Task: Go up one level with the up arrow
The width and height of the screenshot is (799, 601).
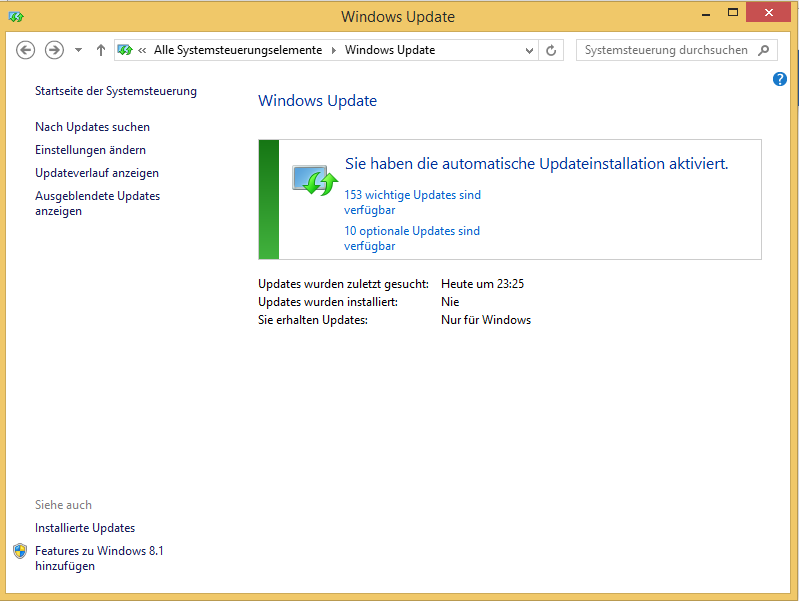Action: coord(101,50)
